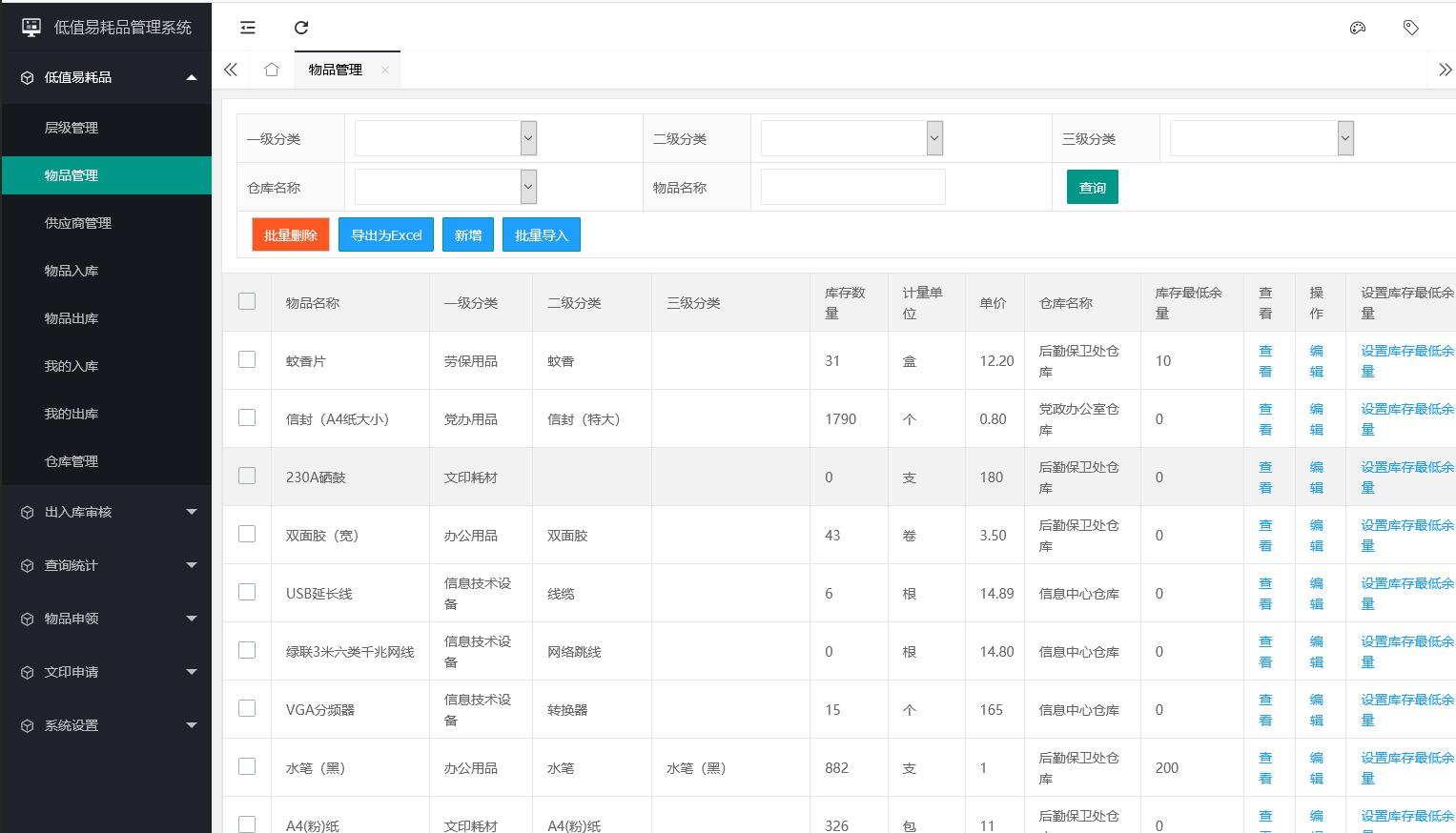The width and height of the screenshot is (1456, 833).
Task: Select the checkbox for USB延长线
Action: [x=247, y=592]
